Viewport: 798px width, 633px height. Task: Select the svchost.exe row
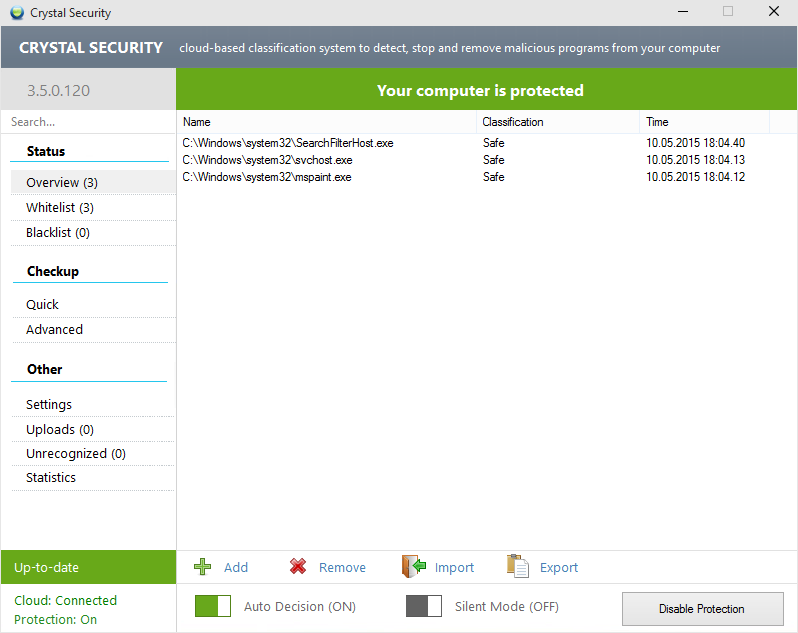pos(268,160)
